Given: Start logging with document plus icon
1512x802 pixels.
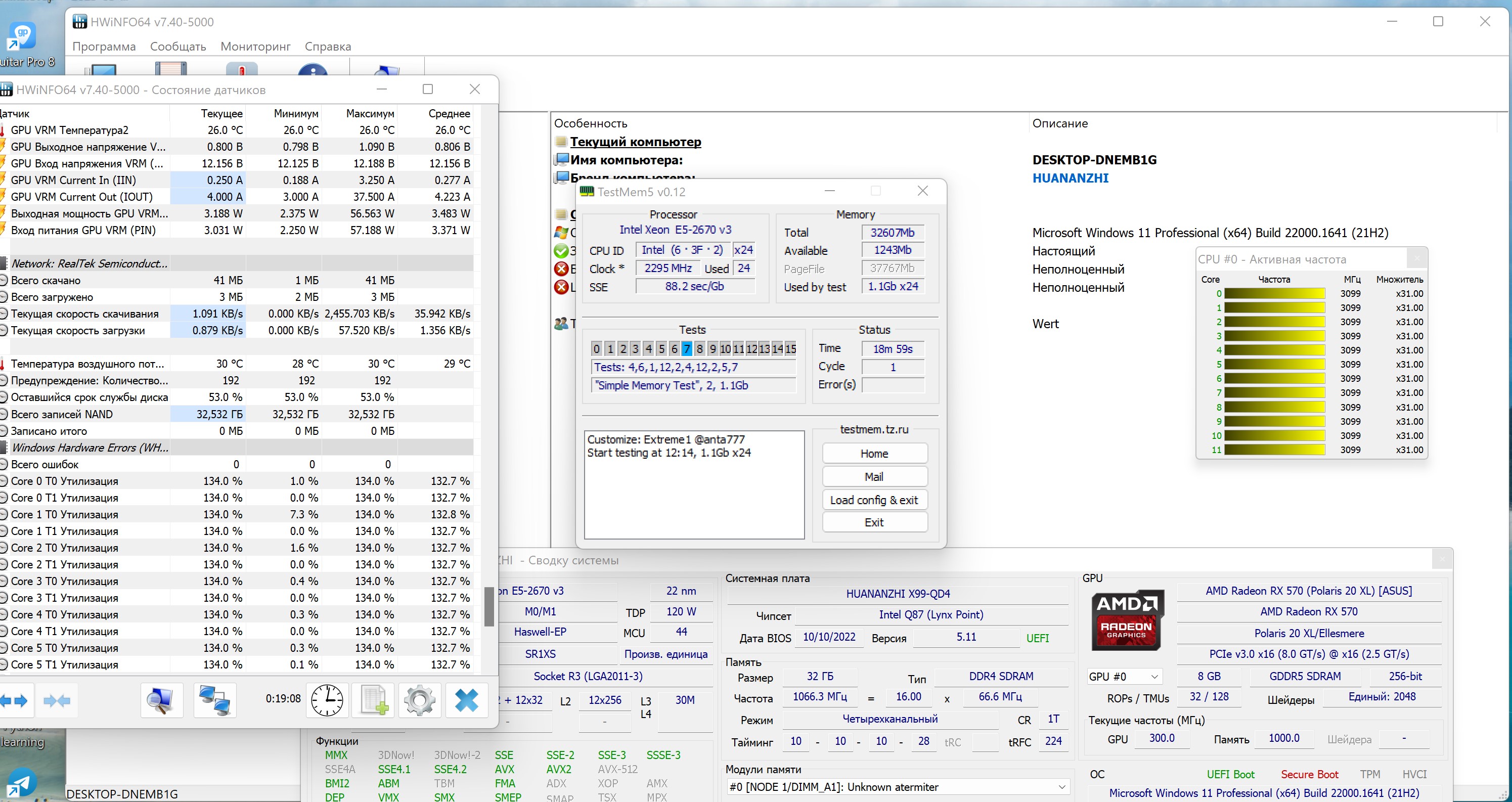Looking at the screenshot, I should (373, 700).
